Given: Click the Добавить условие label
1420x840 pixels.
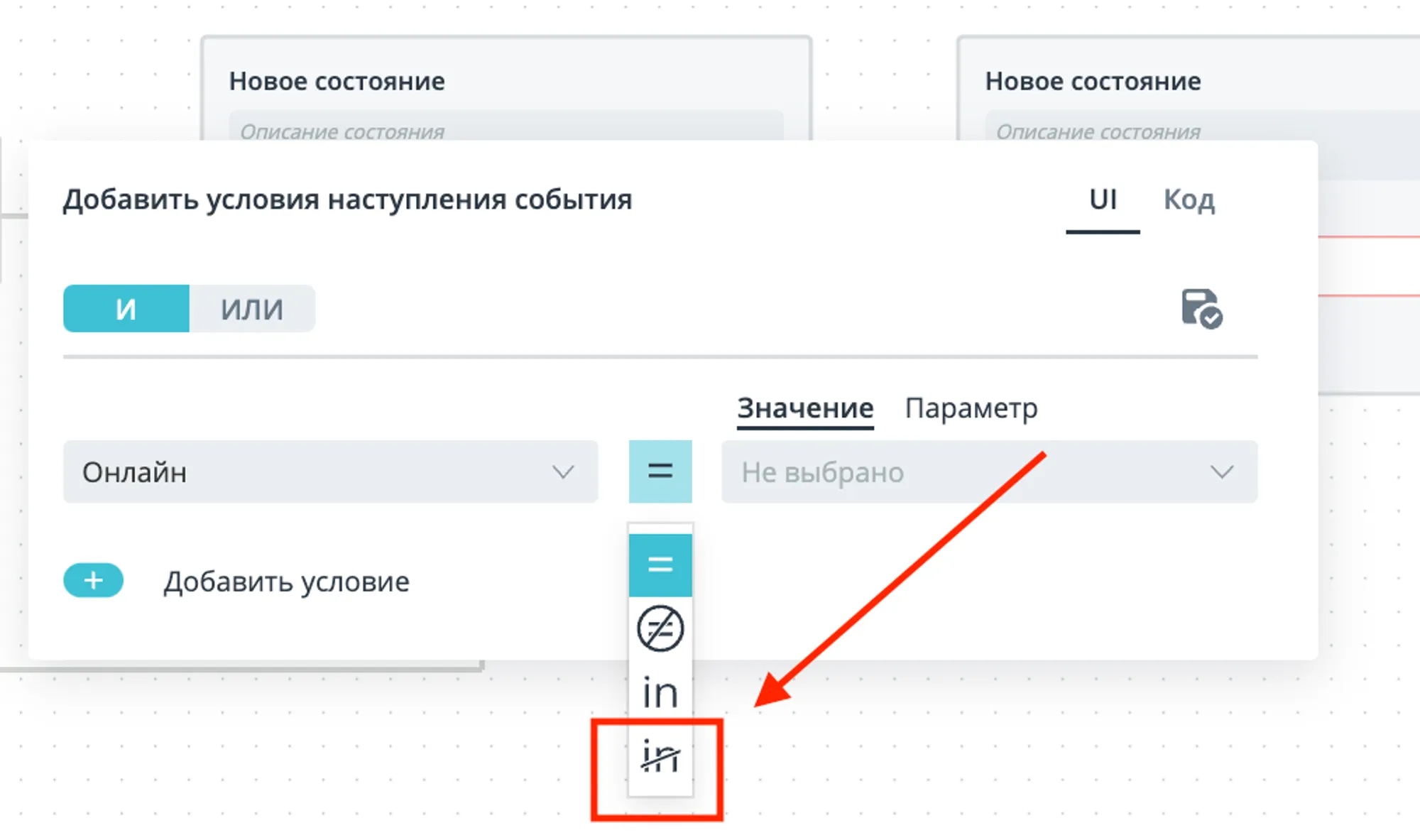Looking at the screenshot, I should coord(286,582).
